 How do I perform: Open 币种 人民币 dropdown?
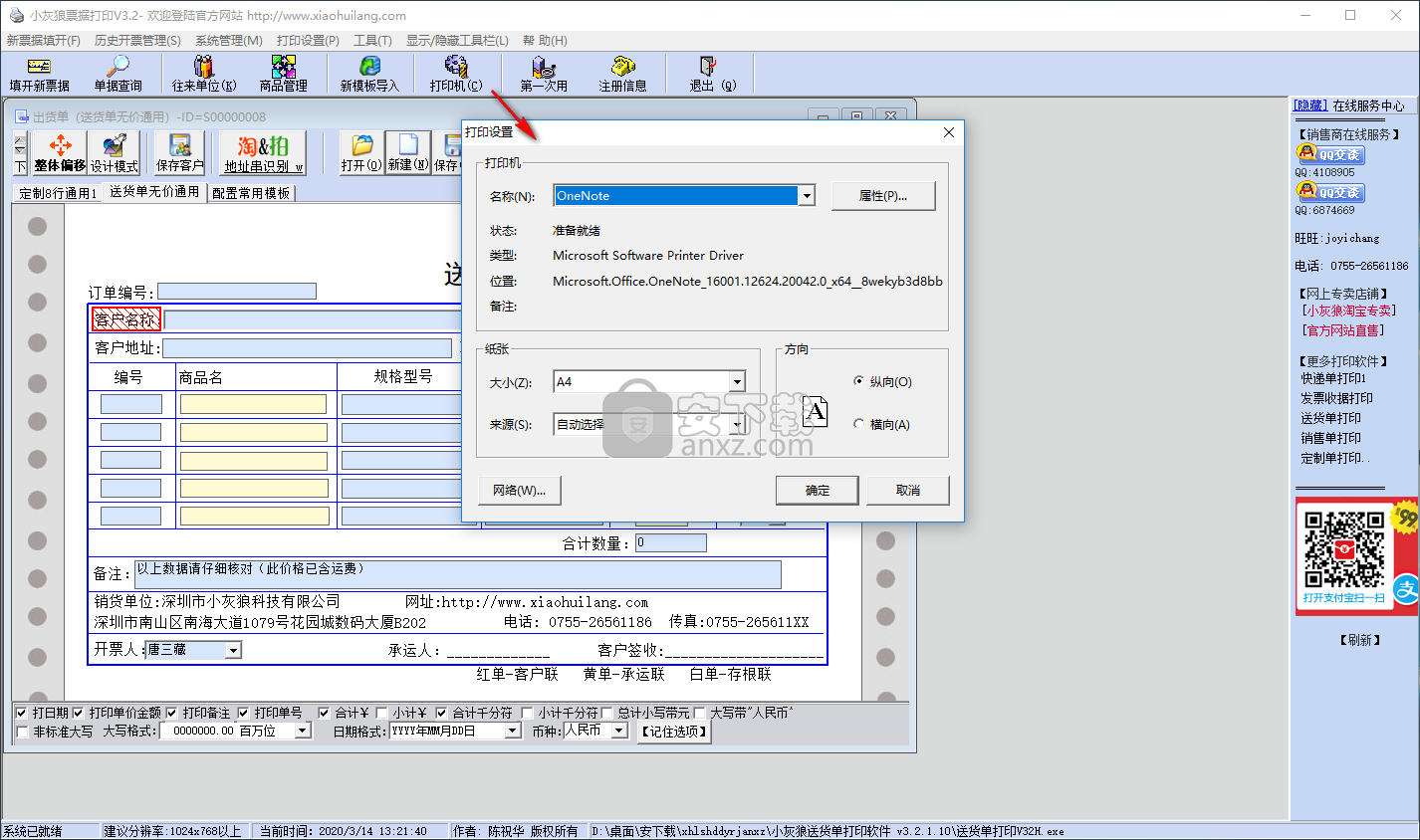click(619, 731)
